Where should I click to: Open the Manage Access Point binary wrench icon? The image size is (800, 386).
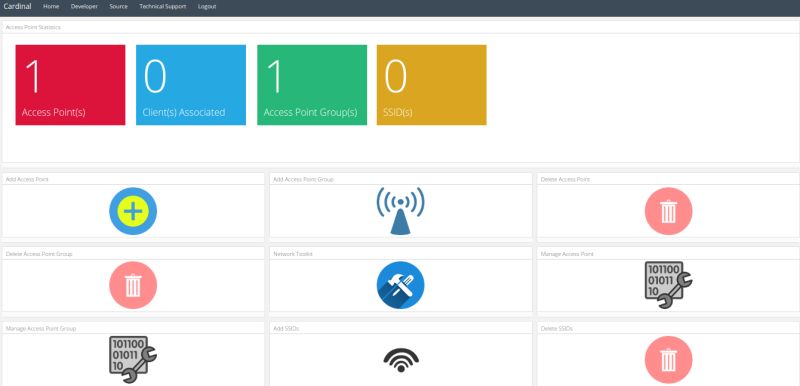668,285
